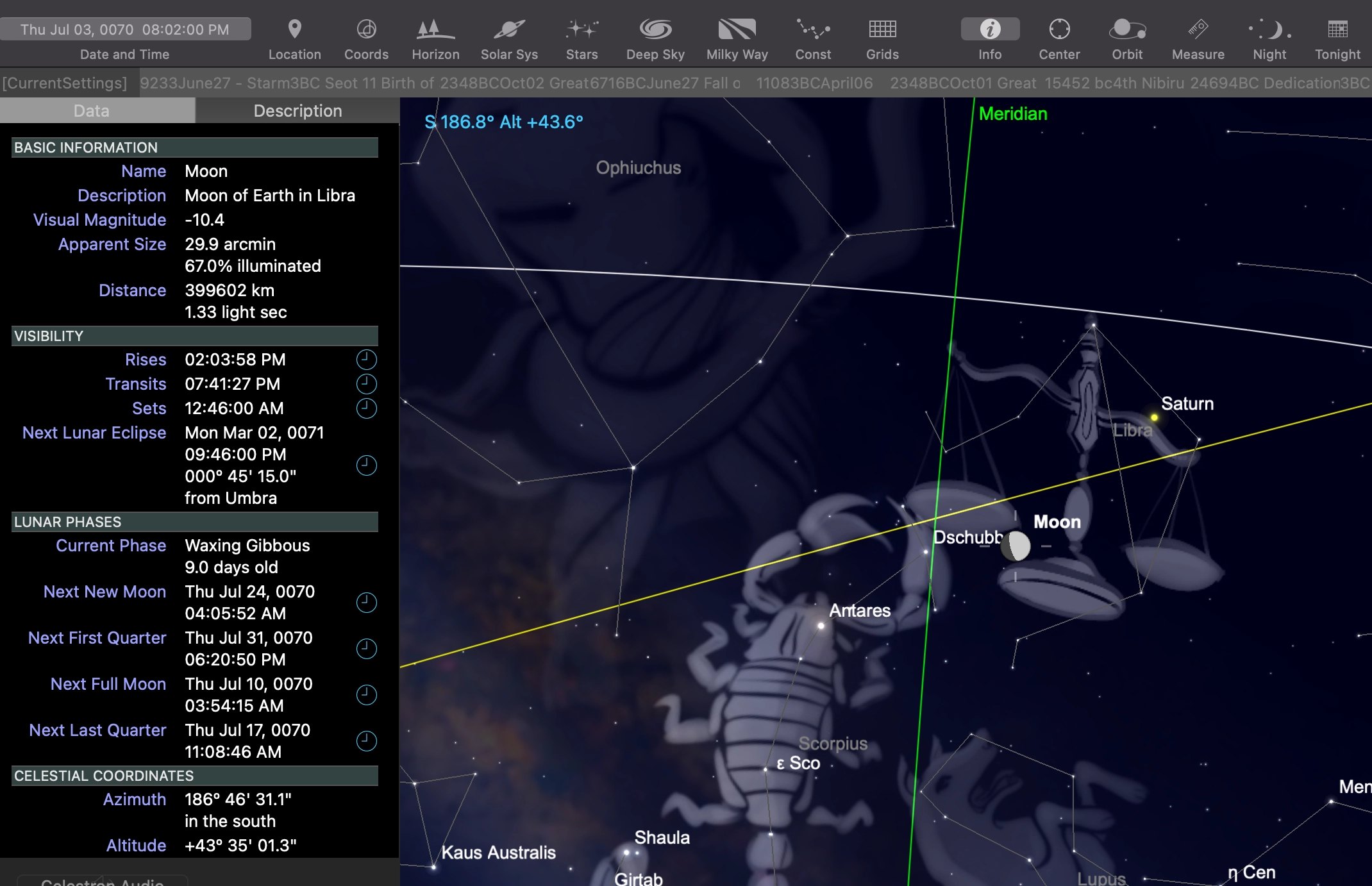The width and height of the screenshot is (1372, 886).
Task: Open the 2348BCOct01 Great saved setting
Action: click(x=963, y=83)
